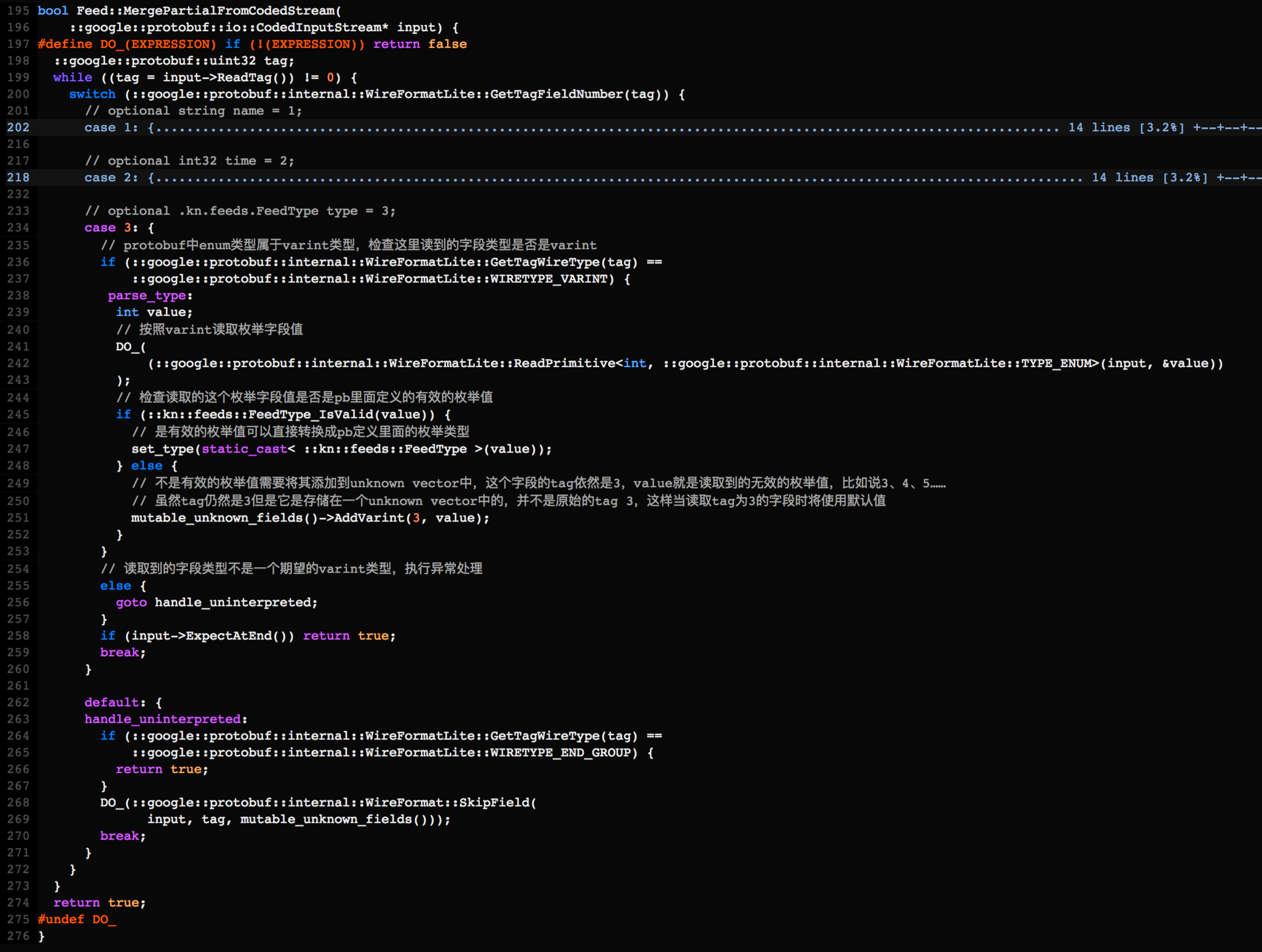Click 'return true;' on line 266
The width and height of the screenshot is (1262, 952).
click(162, 770)
